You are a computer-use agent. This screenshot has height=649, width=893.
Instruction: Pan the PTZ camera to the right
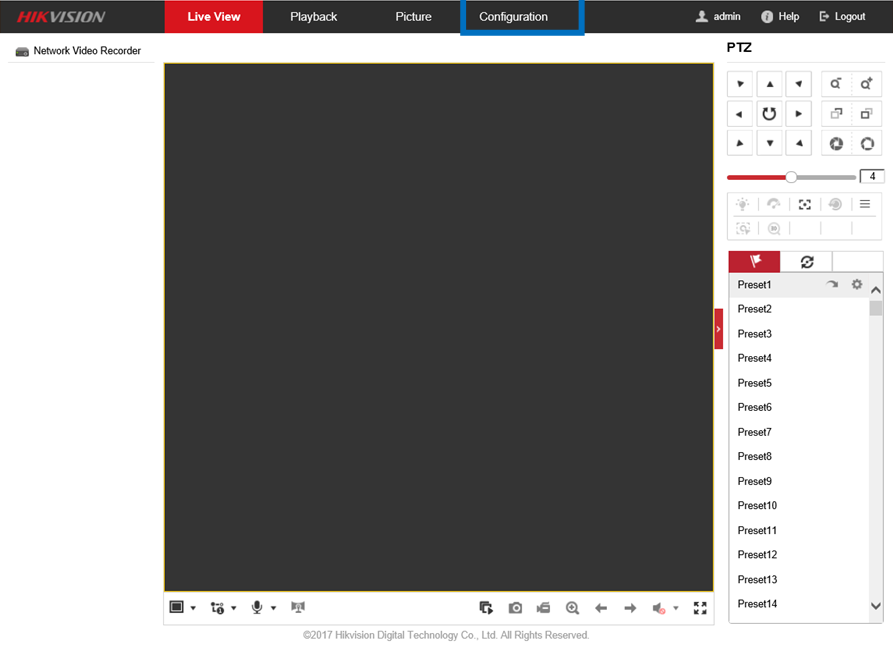click(798, 114)
